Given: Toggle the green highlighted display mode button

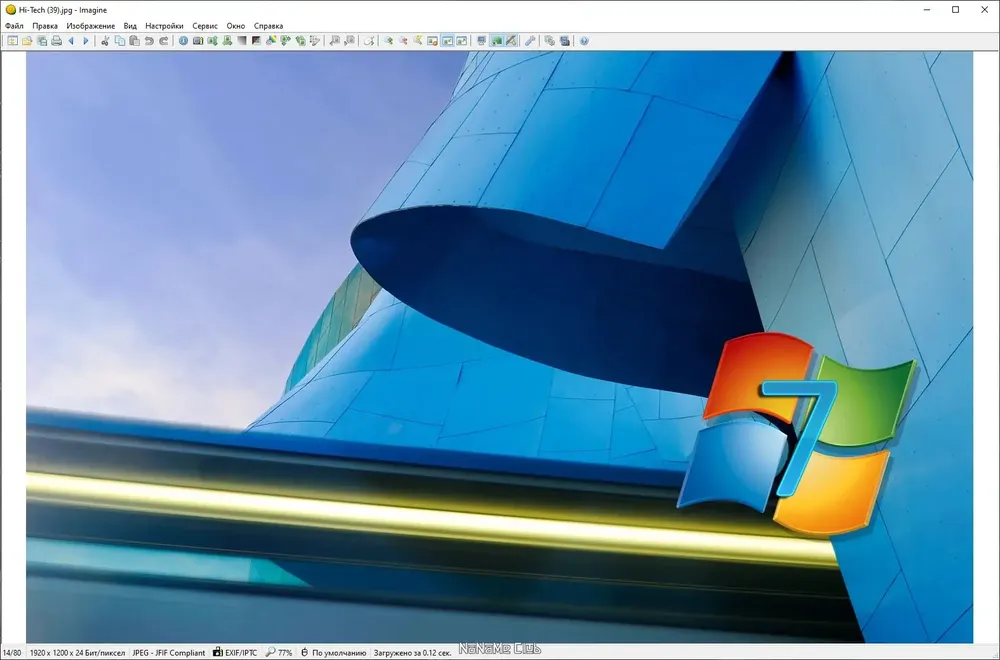Looking at the screenshot, I should [496, 41].
